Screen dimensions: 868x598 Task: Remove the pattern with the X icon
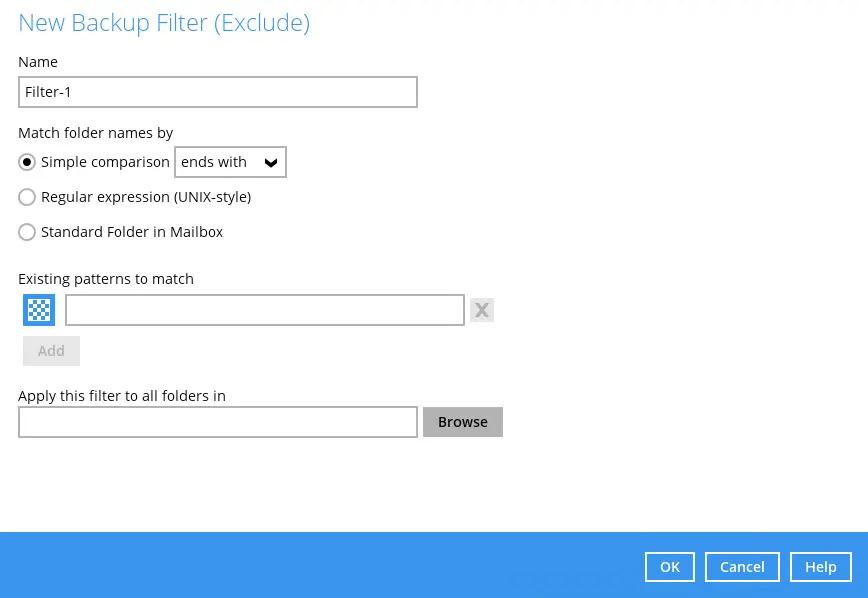482,310
